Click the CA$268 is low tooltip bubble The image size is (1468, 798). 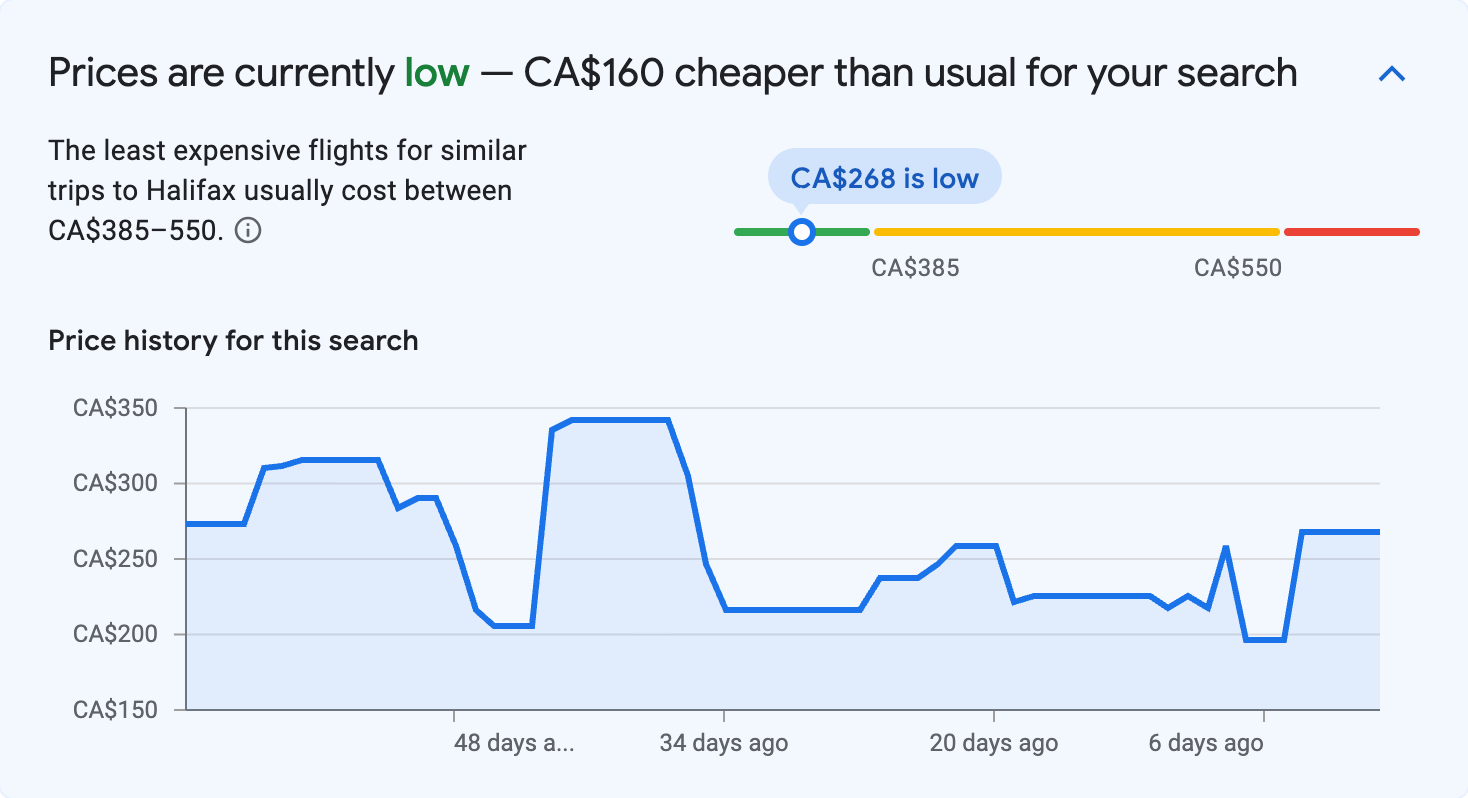click(x=884, y=176)
